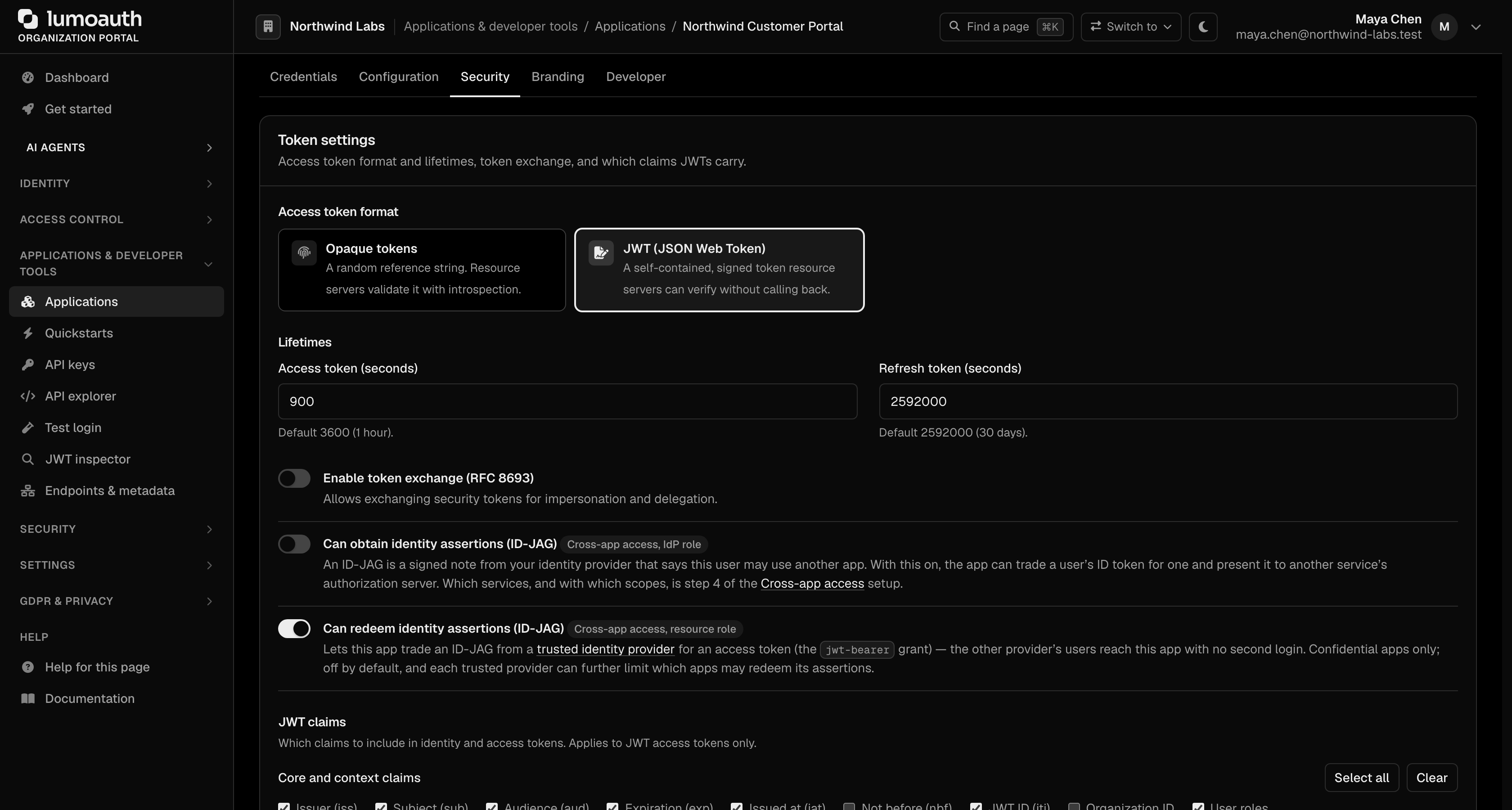Click the Clear claims button

click(x=1431, y=778)
